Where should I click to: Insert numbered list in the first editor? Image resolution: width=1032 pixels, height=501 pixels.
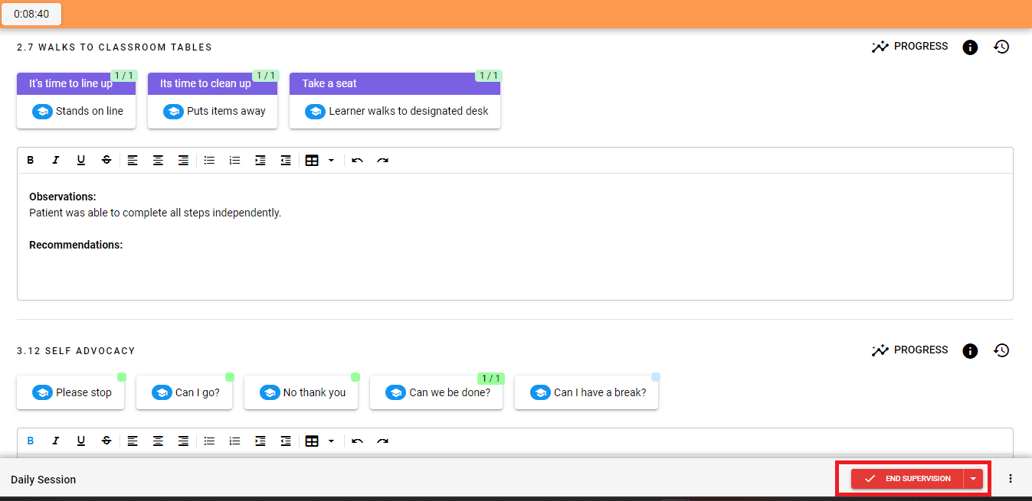pos(235,161)
